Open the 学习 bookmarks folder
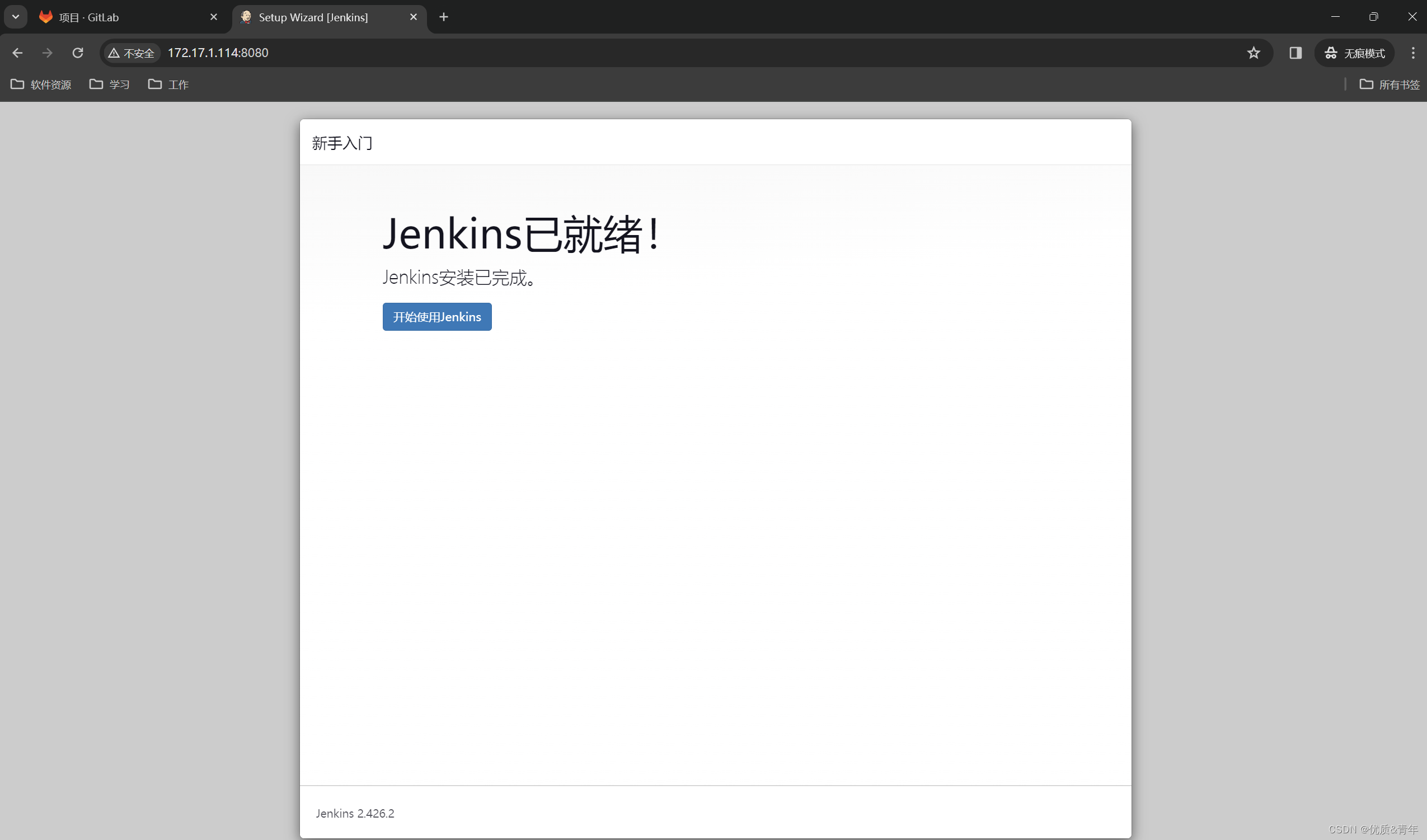 tap(109, 85)
